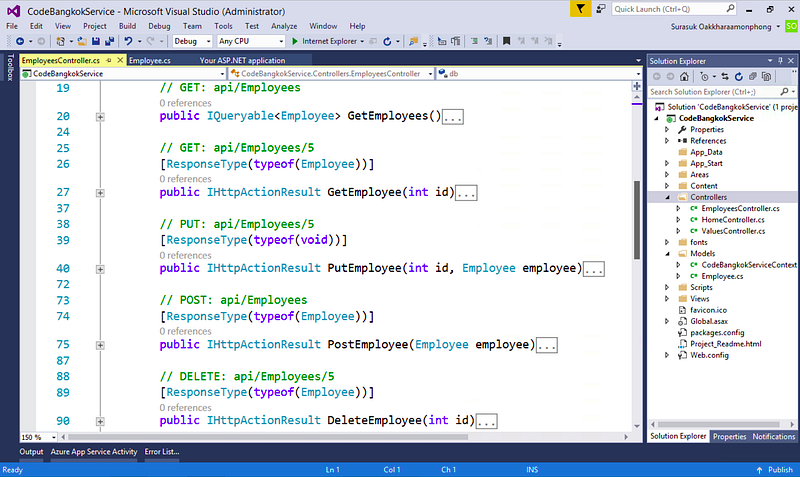The height and width of the screenshot is (477, 800).
Task: Click the Pending Changes Filter clock icon
Action: click(704, 77)
